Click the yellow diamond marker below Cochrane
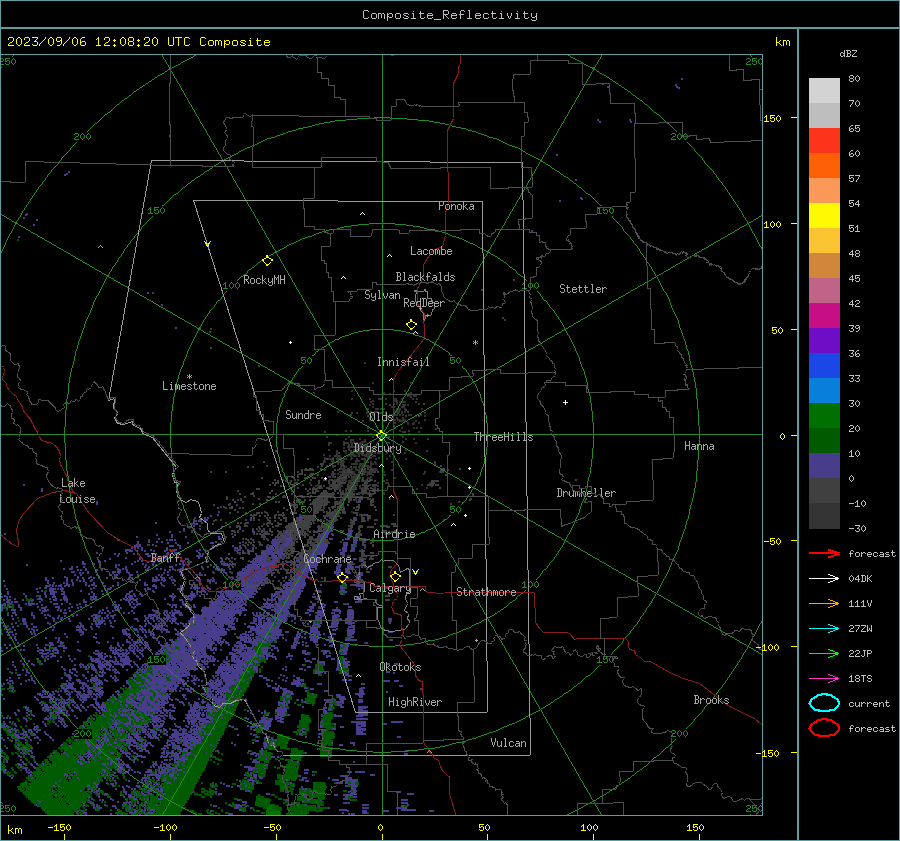 tap(343, 577)
